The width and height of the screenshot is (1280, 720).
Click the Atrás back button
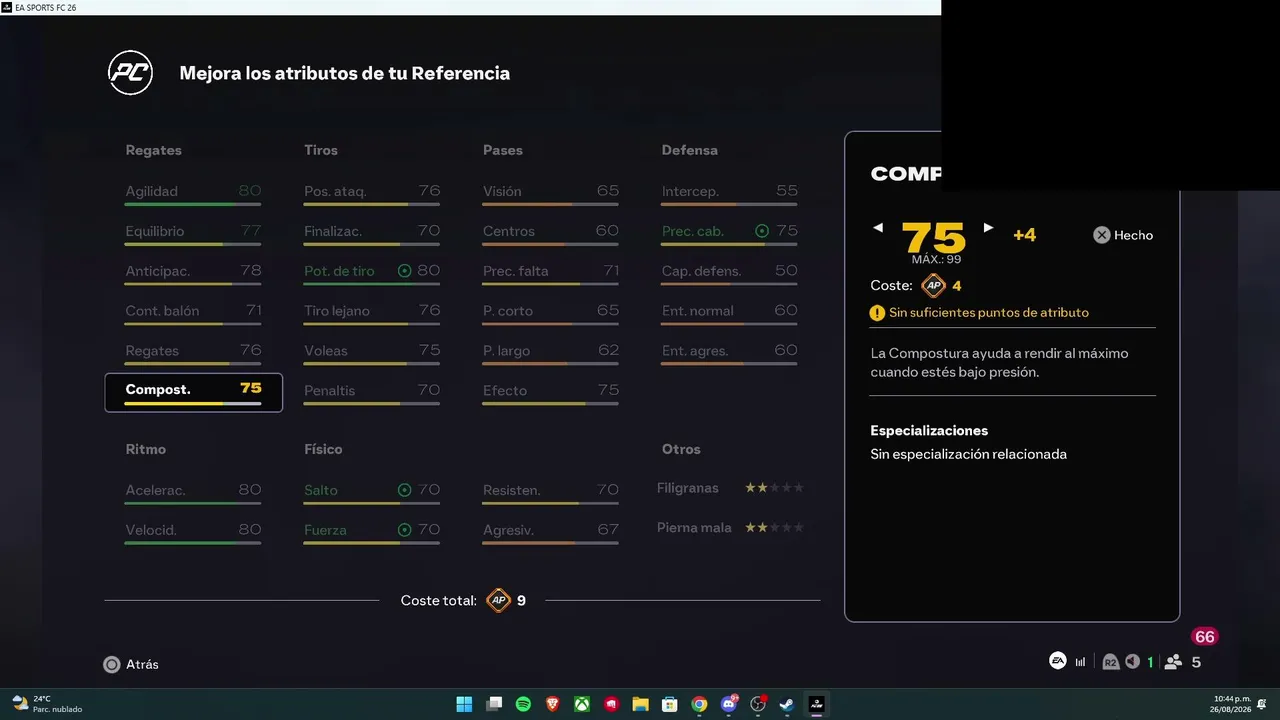(131, 664)
